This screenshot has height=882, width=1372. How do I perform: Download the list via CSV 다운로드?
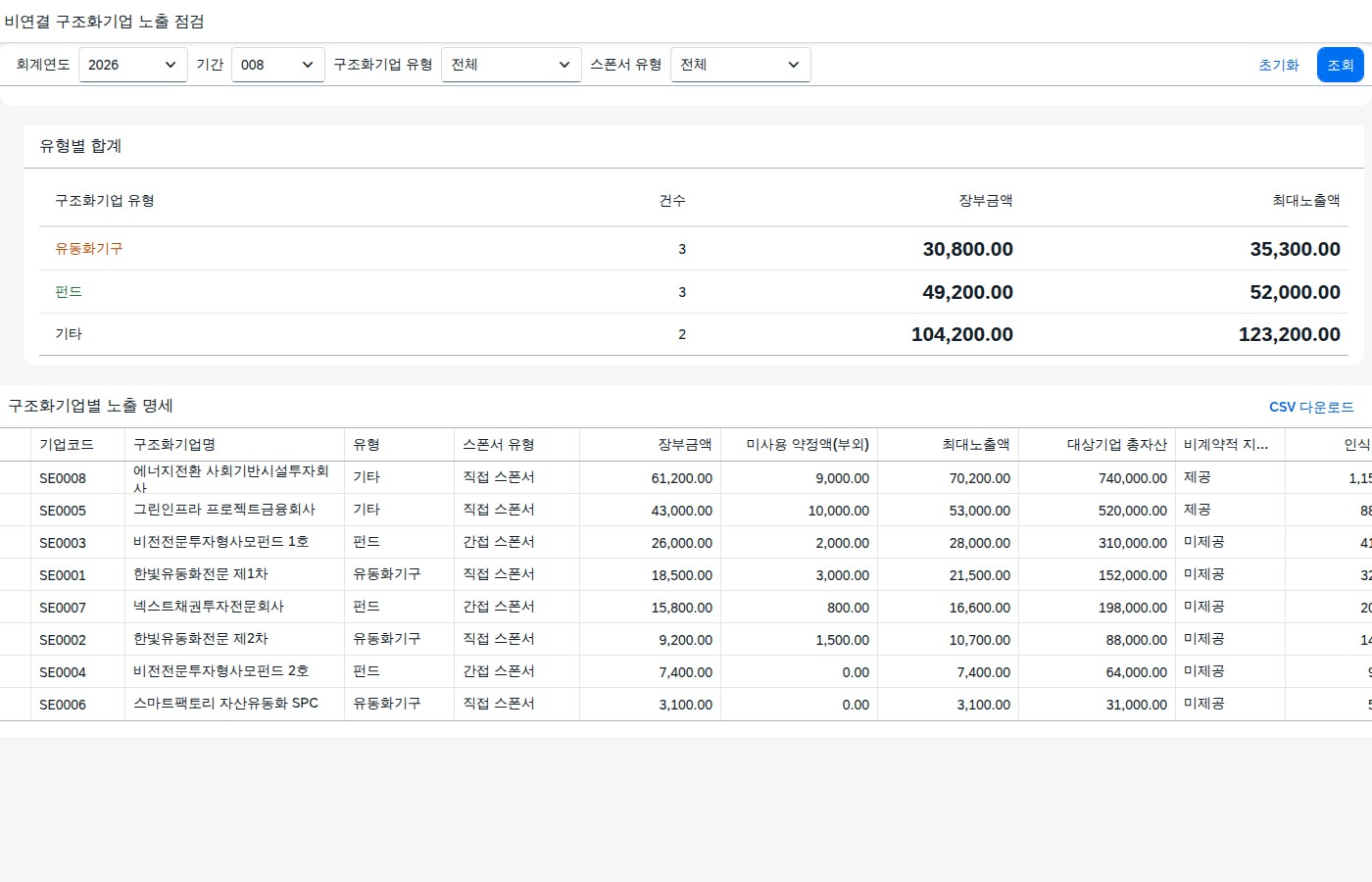click(1311, 407)
